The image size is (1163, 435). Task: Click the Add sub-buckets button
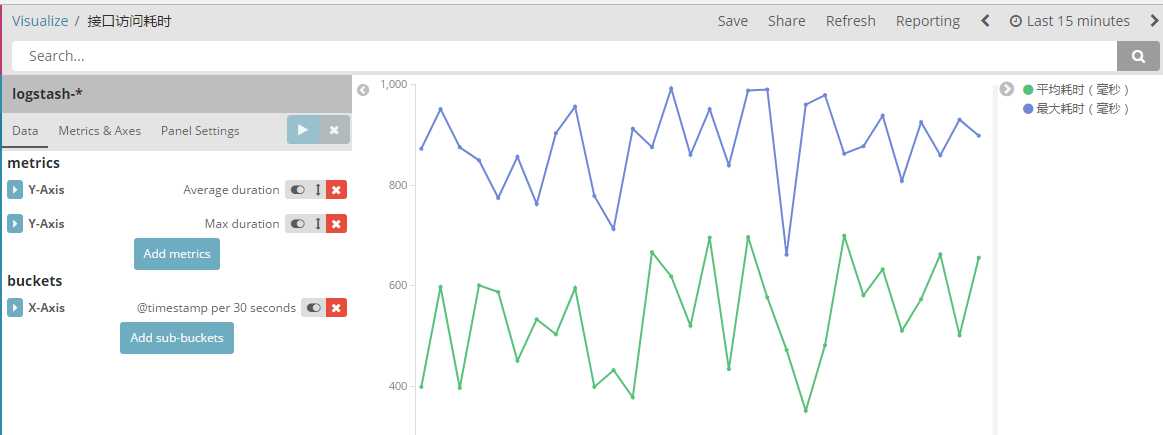(177, 338)
